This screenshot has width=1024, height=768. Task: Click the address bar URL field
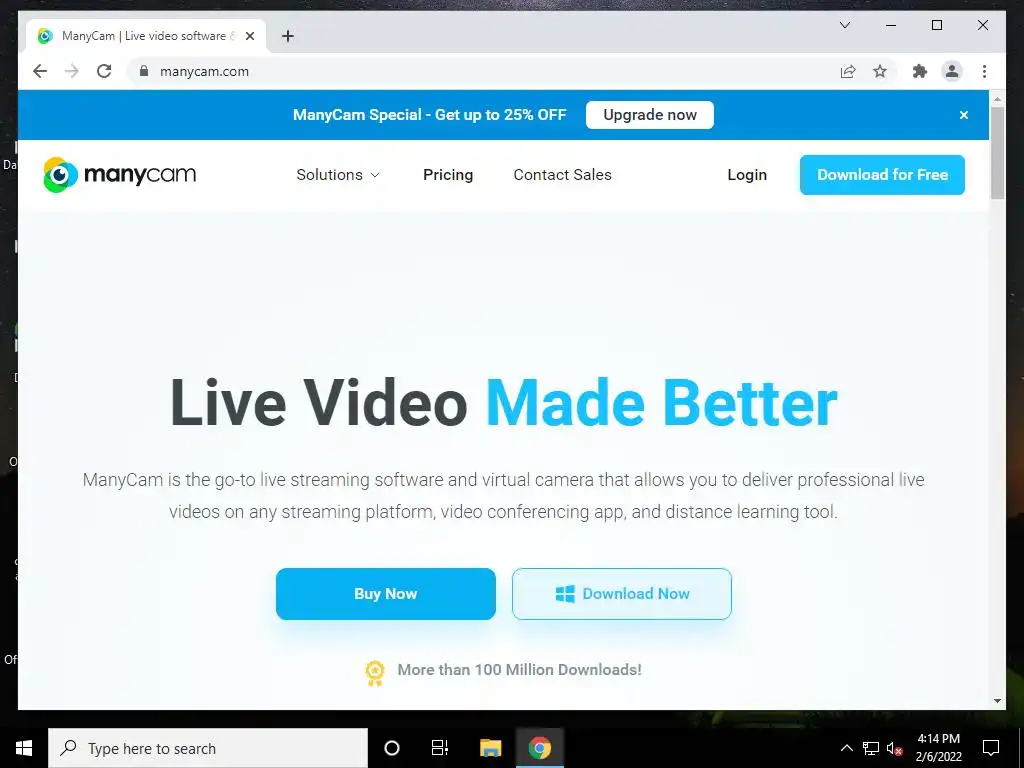[x=483, y=71]
